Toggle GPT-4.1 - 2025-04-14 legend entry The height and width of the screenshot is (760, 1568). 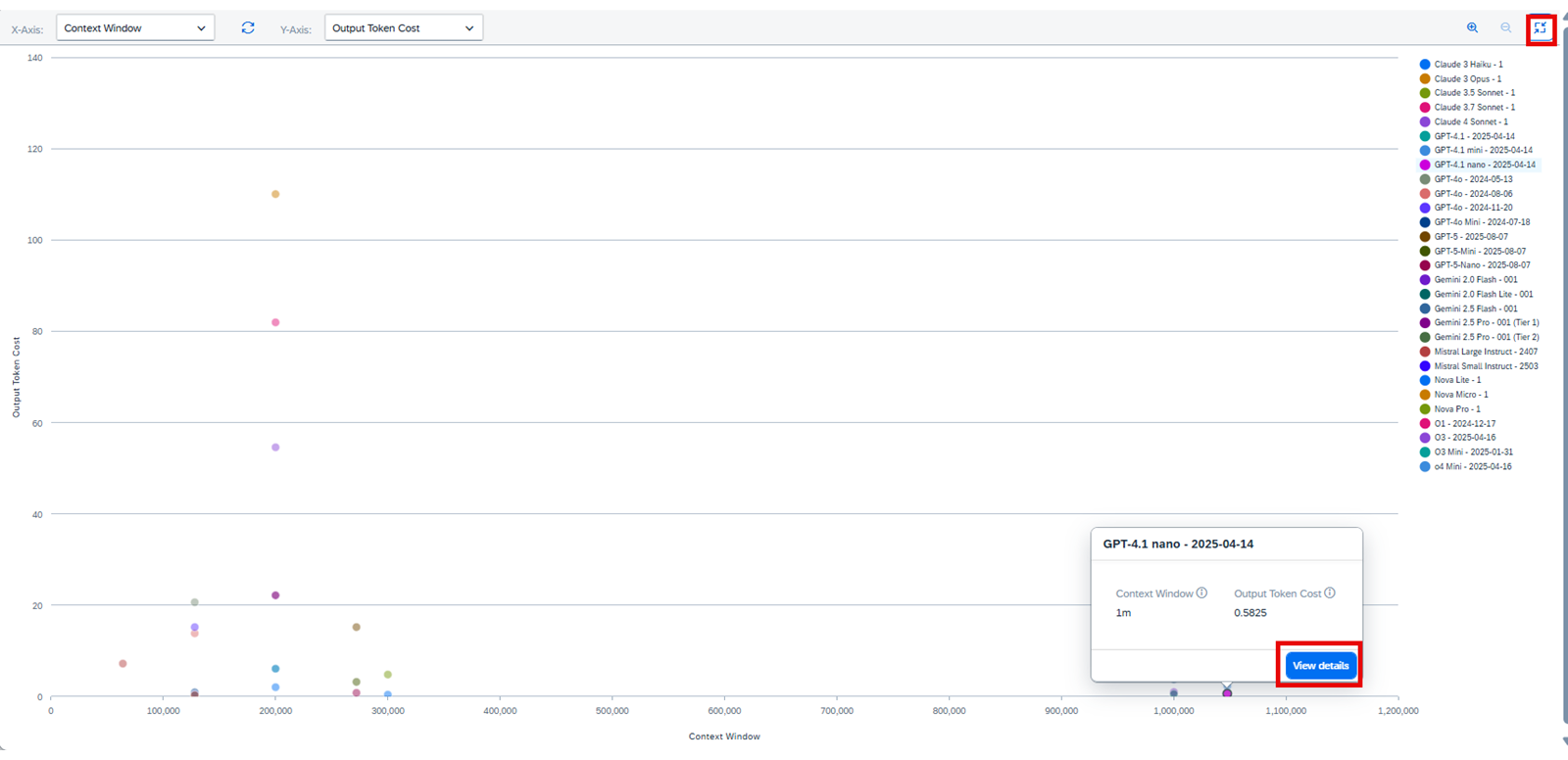[x=1467, y=136]
